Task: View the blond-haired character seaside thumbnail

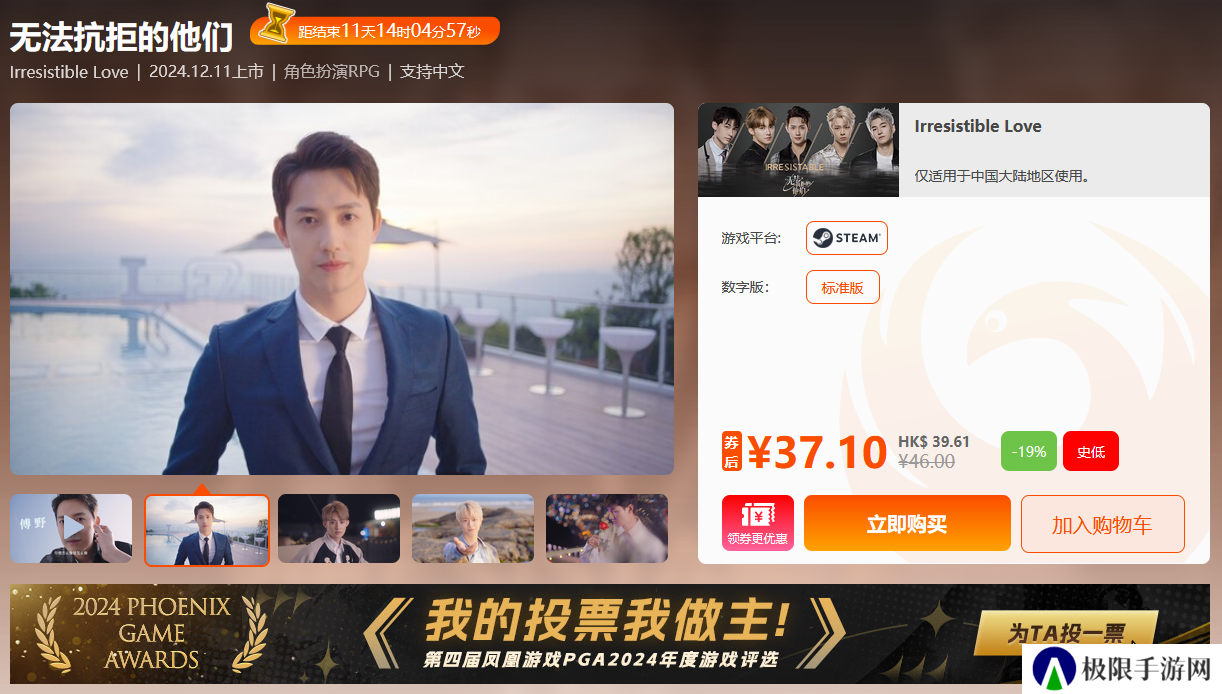Action: [x=473, y=528]
